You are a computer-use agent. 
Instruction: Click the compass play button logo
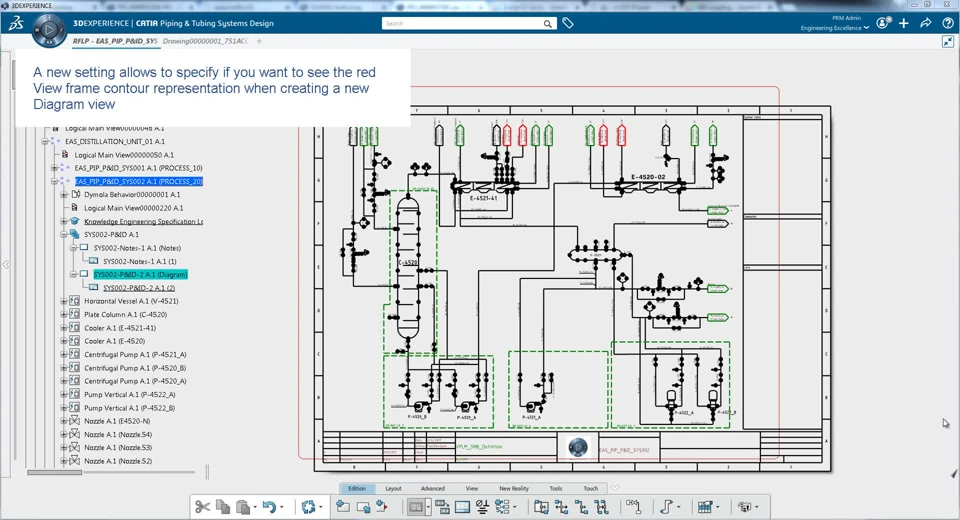[x=49, y=29]
